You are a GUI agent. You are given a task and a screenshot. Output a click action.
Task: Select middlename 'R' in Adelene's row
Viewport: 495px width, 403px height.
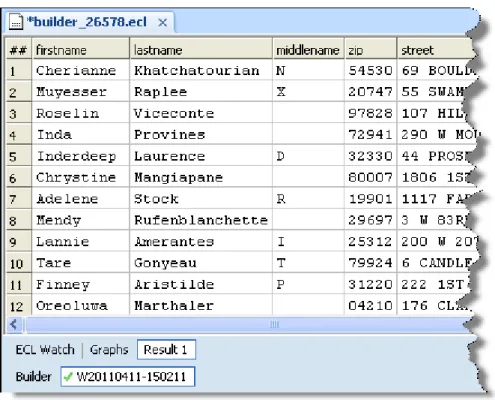coord(308,199)
